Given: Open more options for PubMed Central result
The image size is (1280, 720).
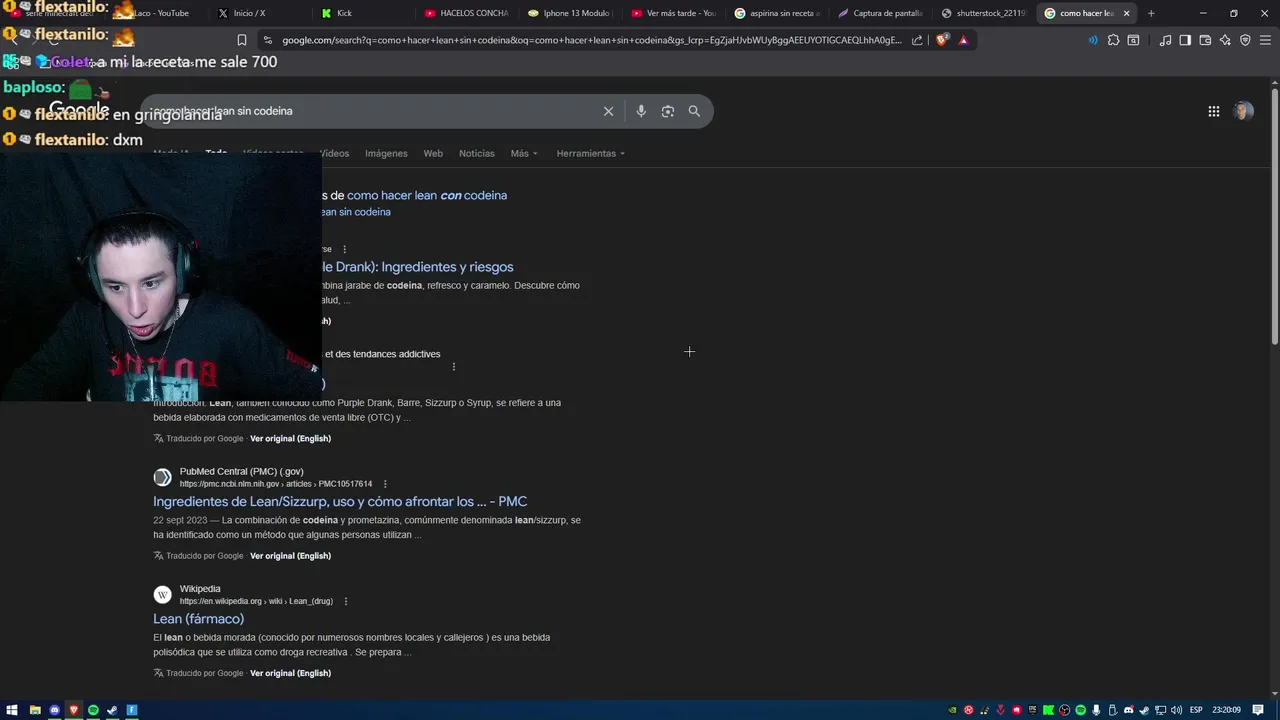Looking at the screenshot, I should click(x=385, y=484).
